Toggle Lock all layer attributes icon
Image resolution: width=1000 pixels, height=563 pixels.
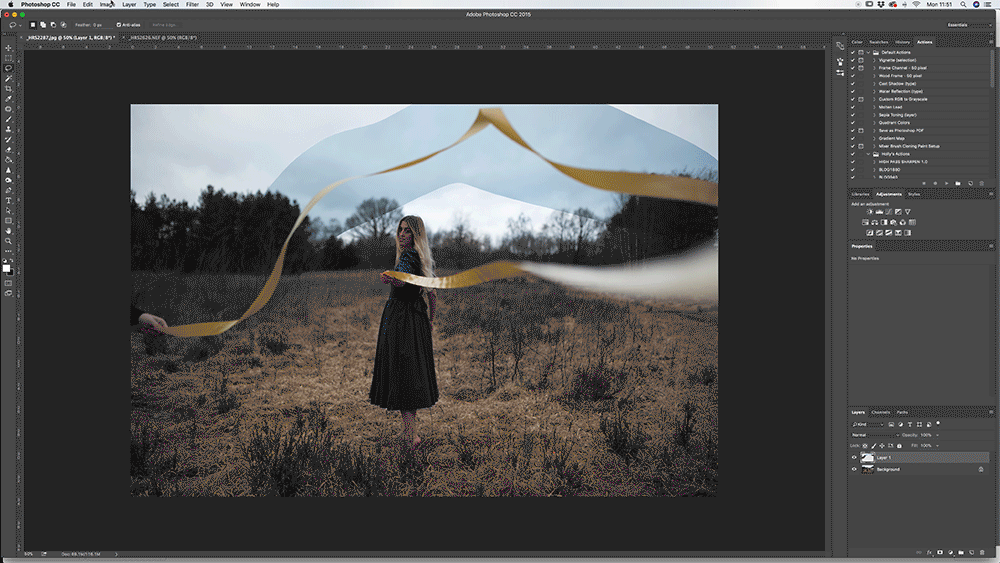899,446
